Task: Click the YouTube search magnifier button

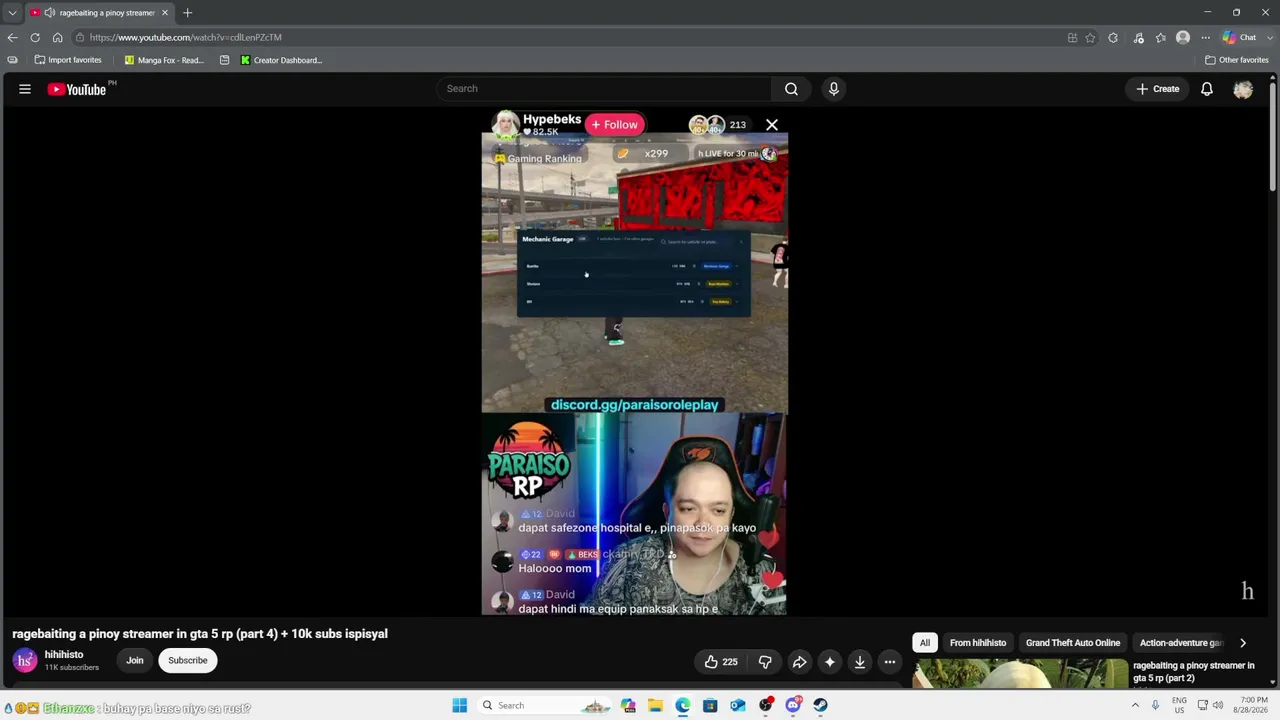Action: point(791,89)
